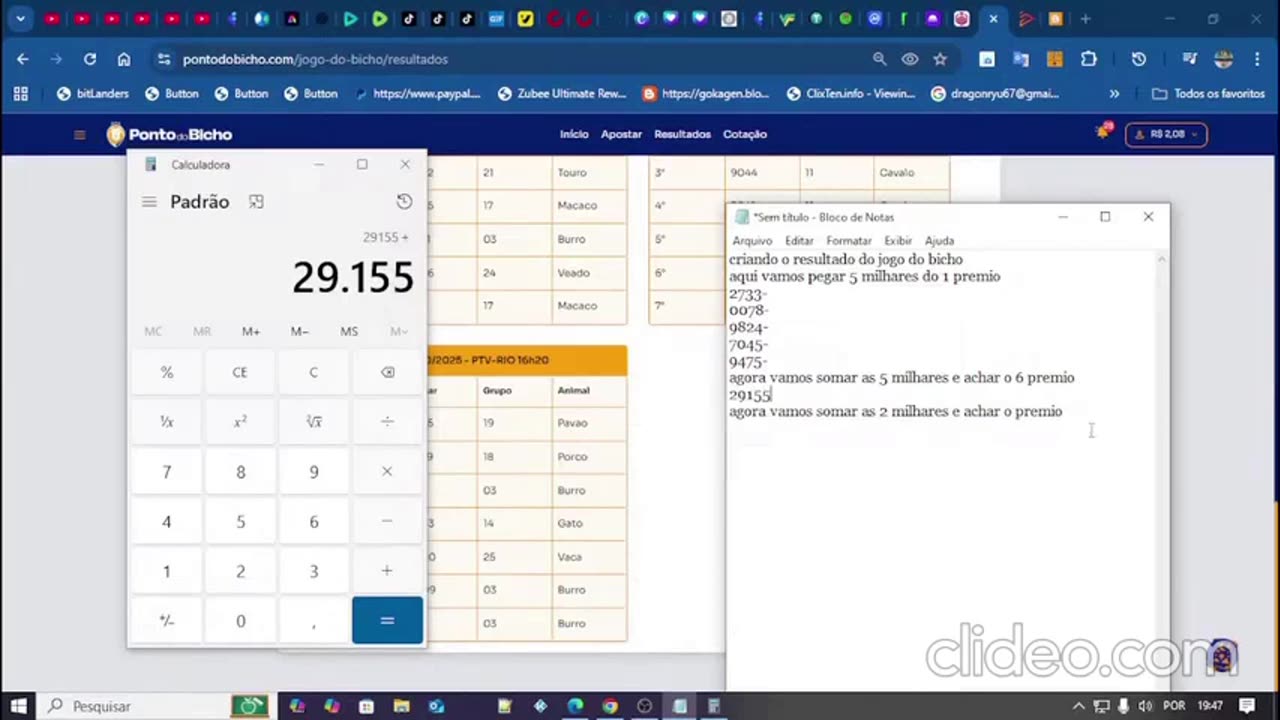This screenshot has width=1280, height=720.
Task: Click the percent key on calculator
Action: point(167,372)
